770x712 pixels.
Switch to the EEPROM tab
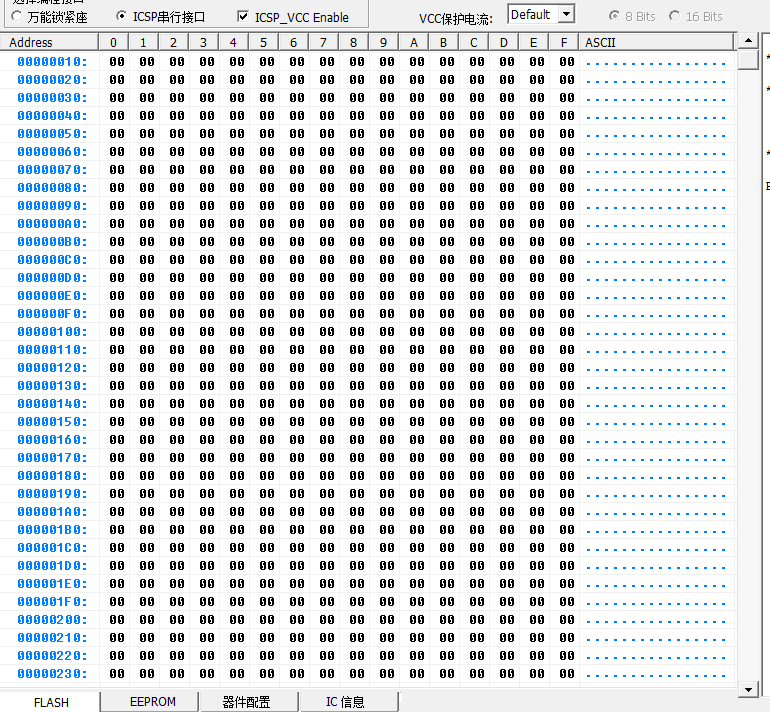click(153, 702)
